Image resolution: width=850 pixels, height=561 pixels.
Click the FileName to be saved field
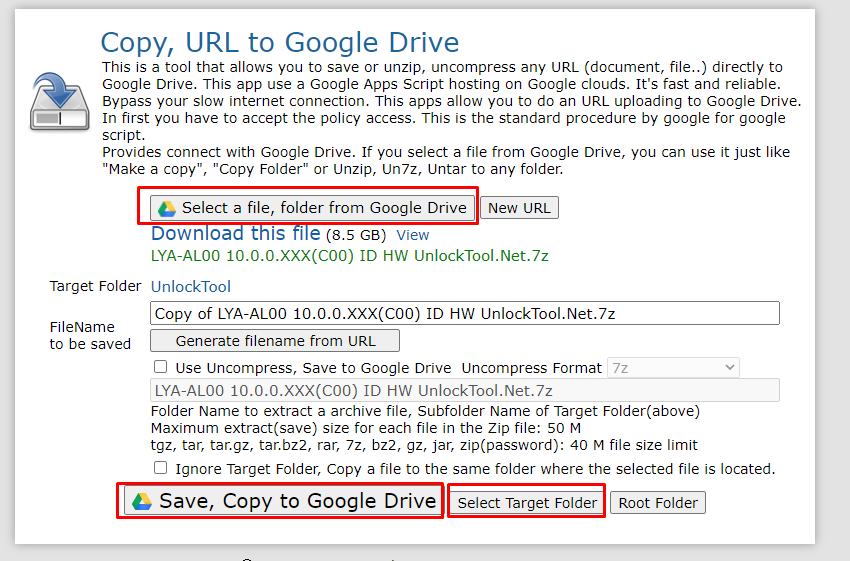tap(465, 313)
